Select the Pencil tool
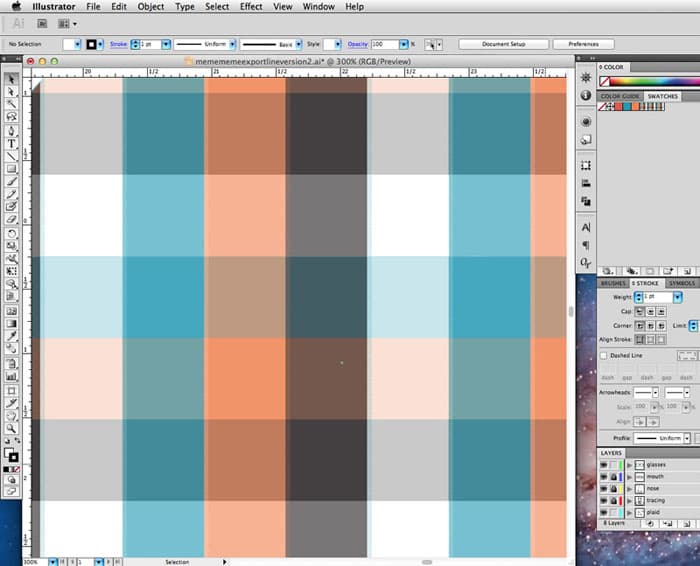 pos(11,194)
